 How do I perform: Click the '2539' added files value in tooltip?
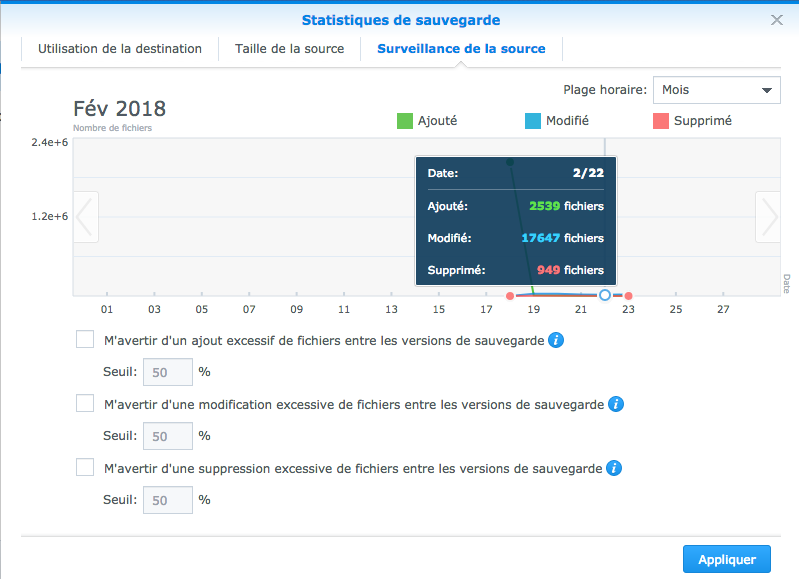(x=544, y=206)
